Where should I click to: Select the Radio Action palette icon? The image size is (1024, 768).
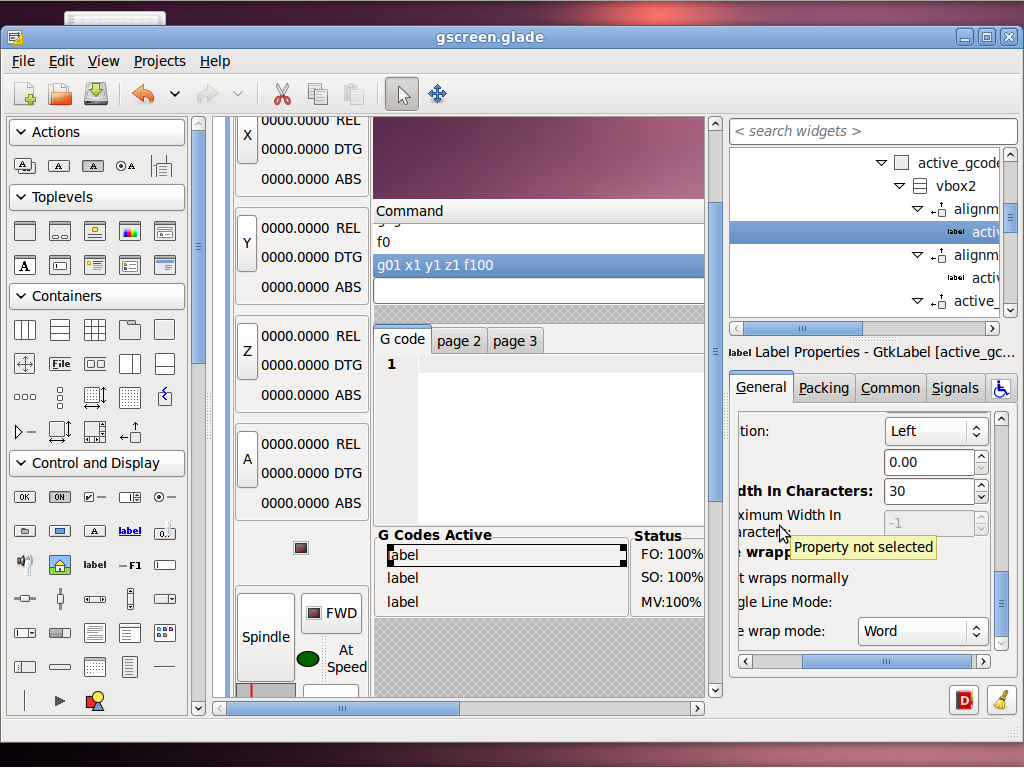pos(125,166)
